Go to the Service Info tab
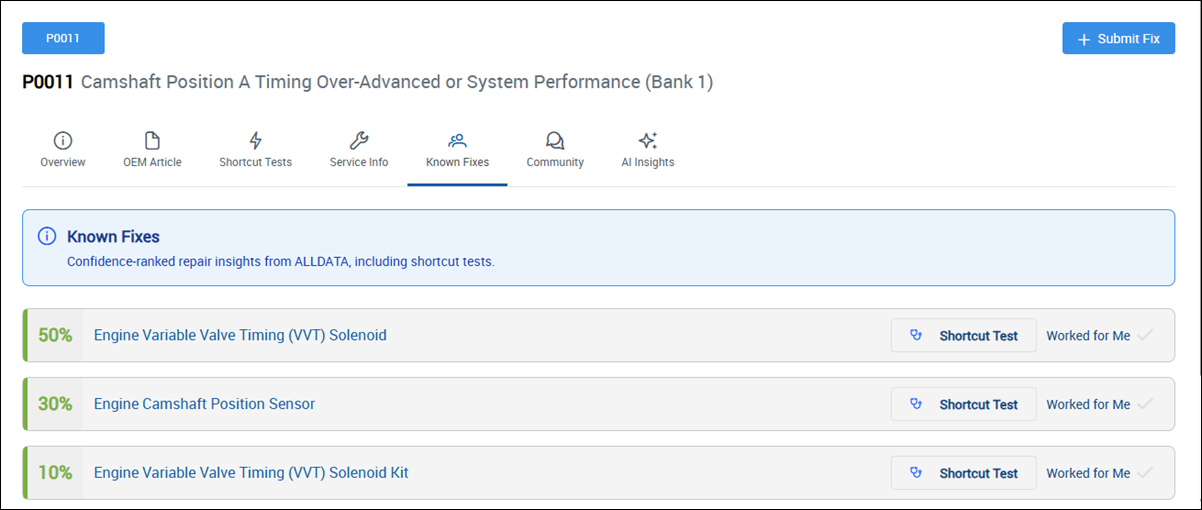Image resolution: width=1202 pixels, height=510 pixels. 358,151
